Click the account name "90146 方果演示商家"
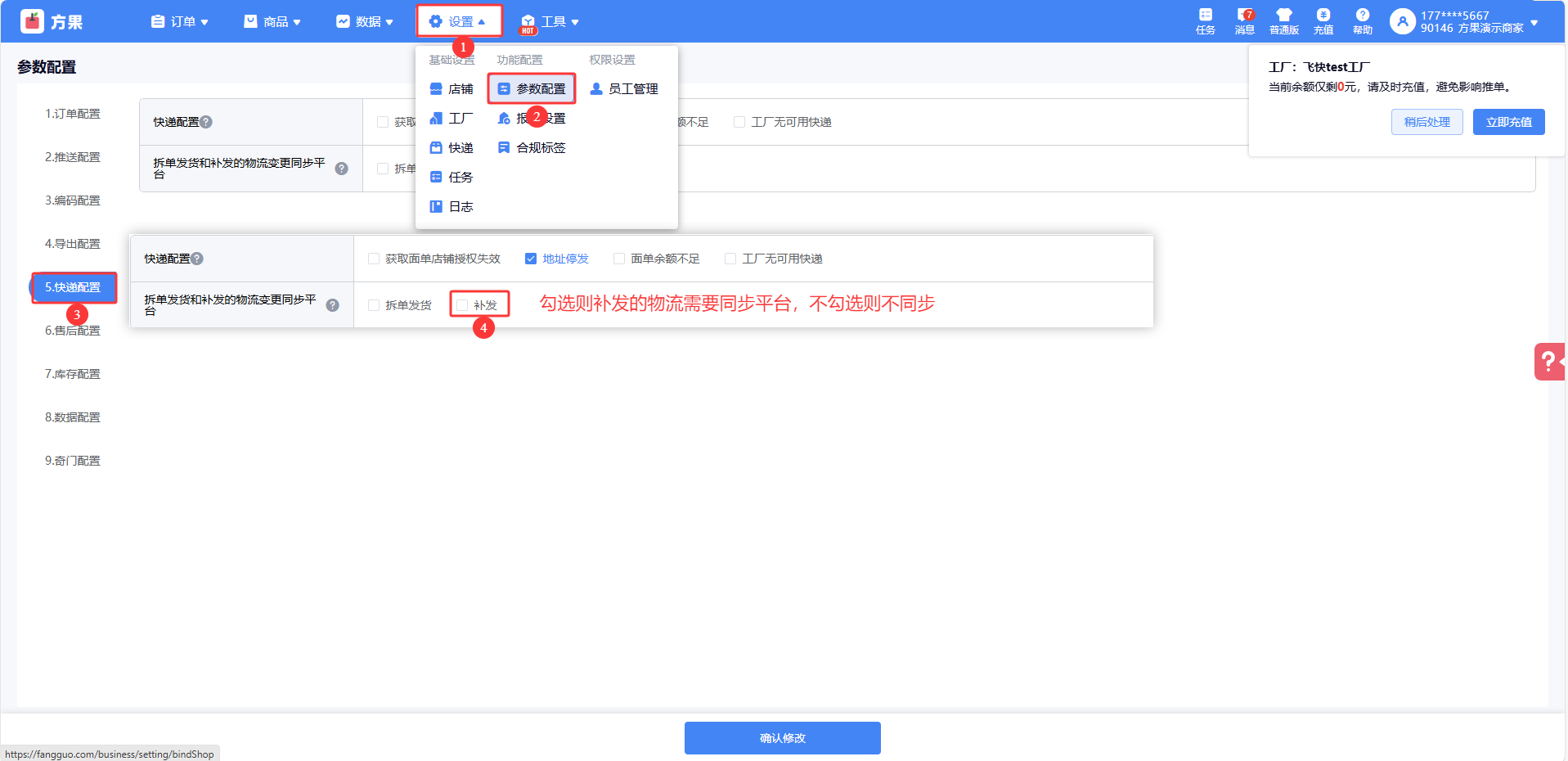 point(1472,28)
